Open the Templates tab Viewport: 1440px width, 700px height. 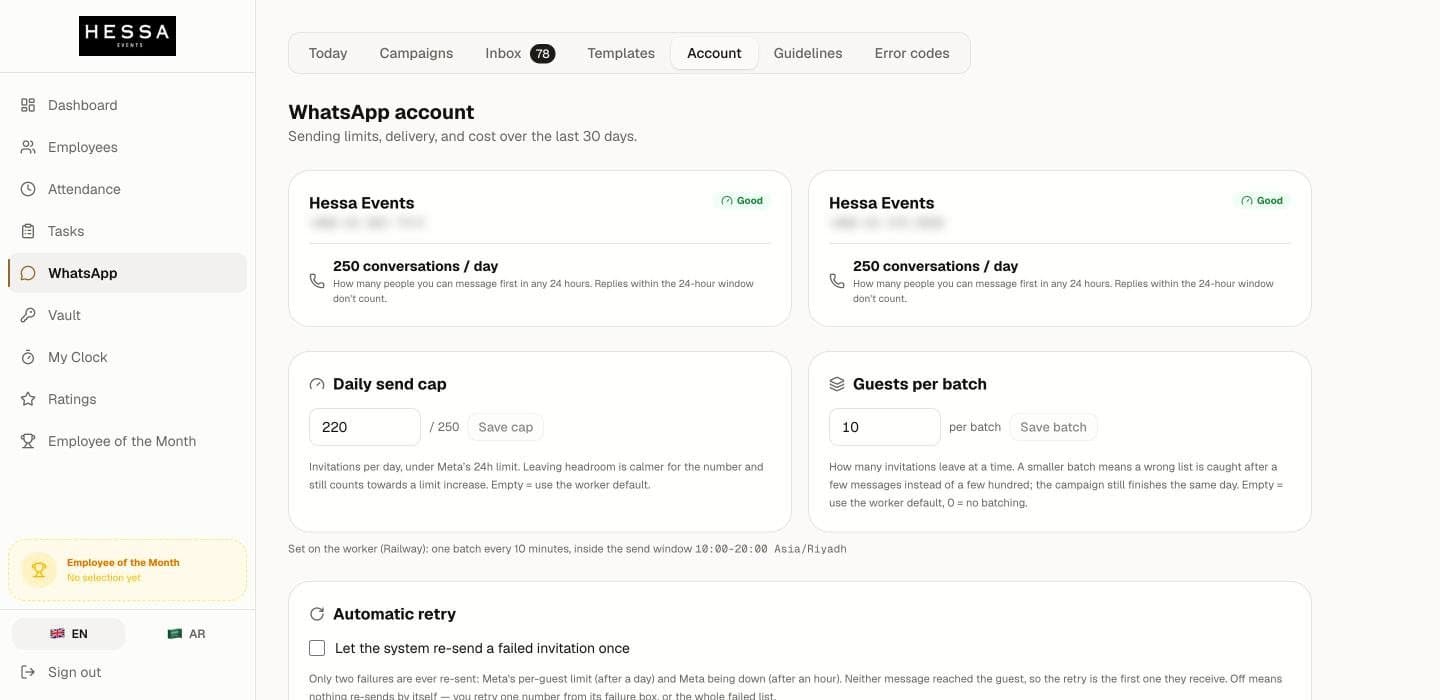tap(621, 53)
